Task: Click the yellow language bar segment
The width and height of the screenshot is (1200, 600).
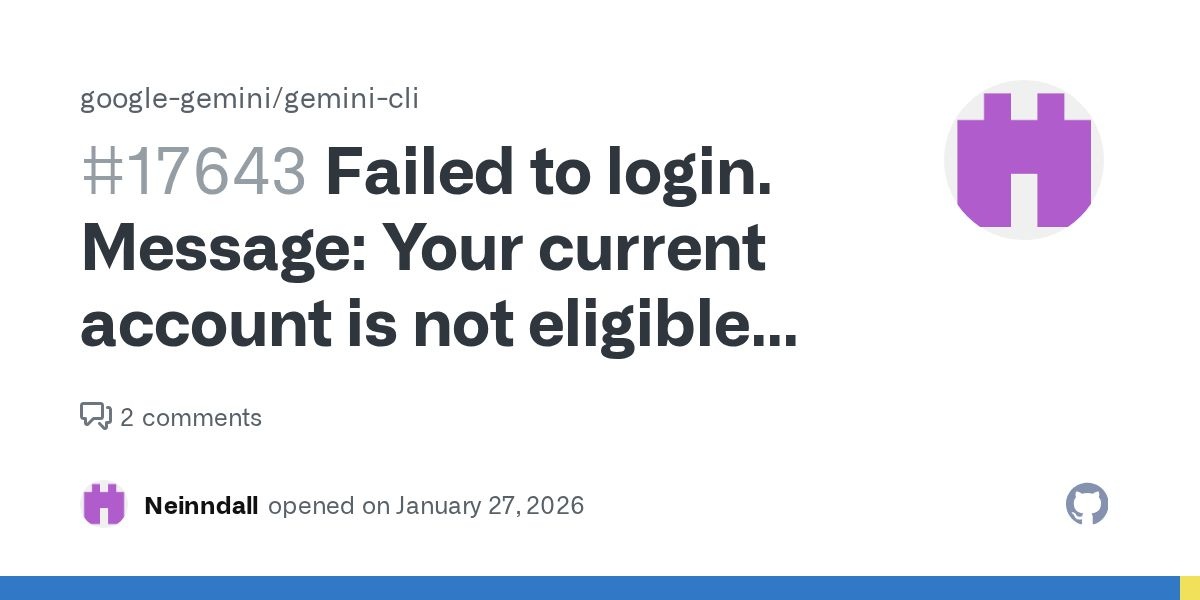Action: click(x=1190, y=588)
